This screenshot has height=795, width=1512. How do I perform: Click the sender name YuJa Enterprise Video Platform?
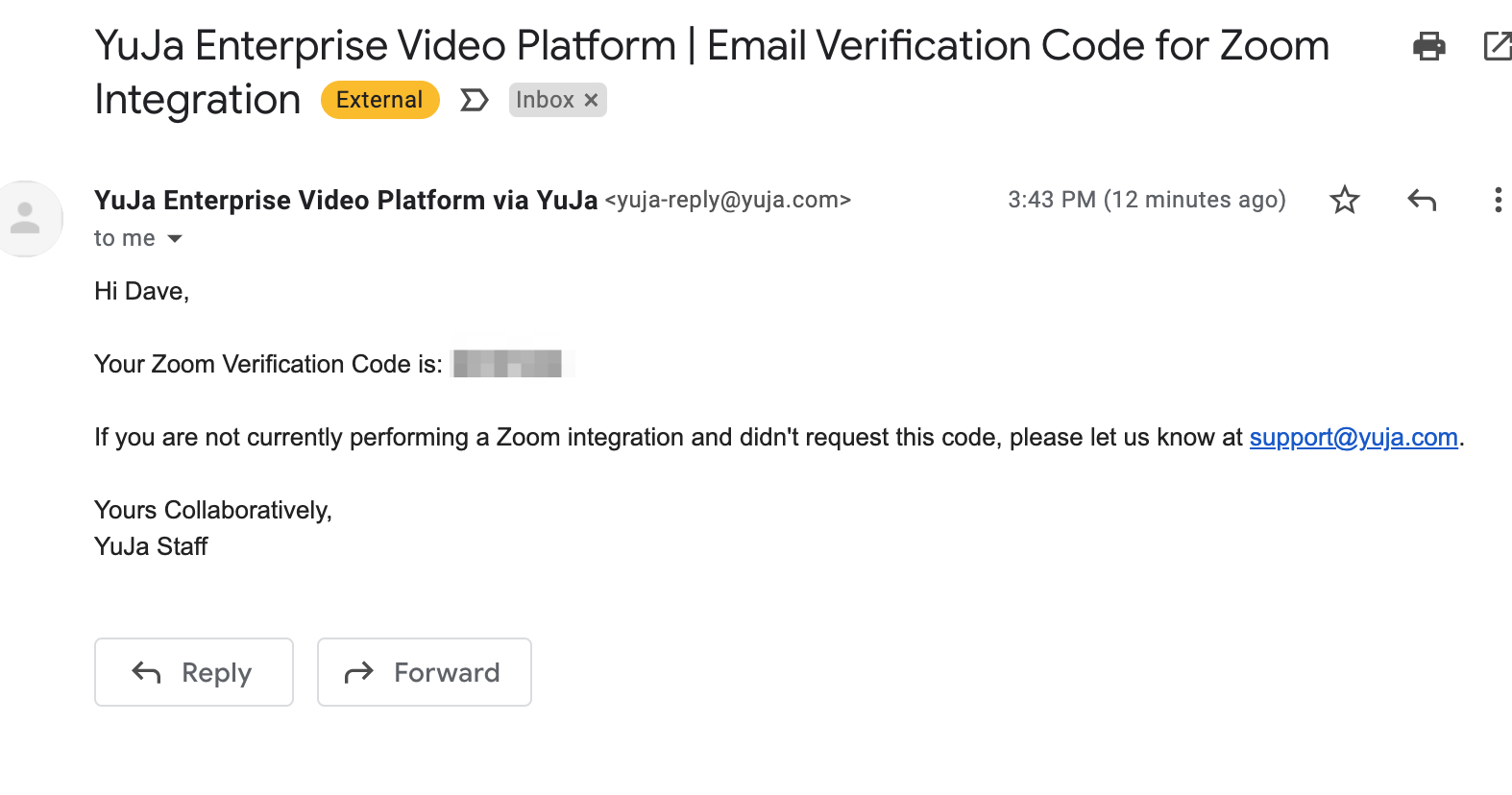[x=346, y=200]
